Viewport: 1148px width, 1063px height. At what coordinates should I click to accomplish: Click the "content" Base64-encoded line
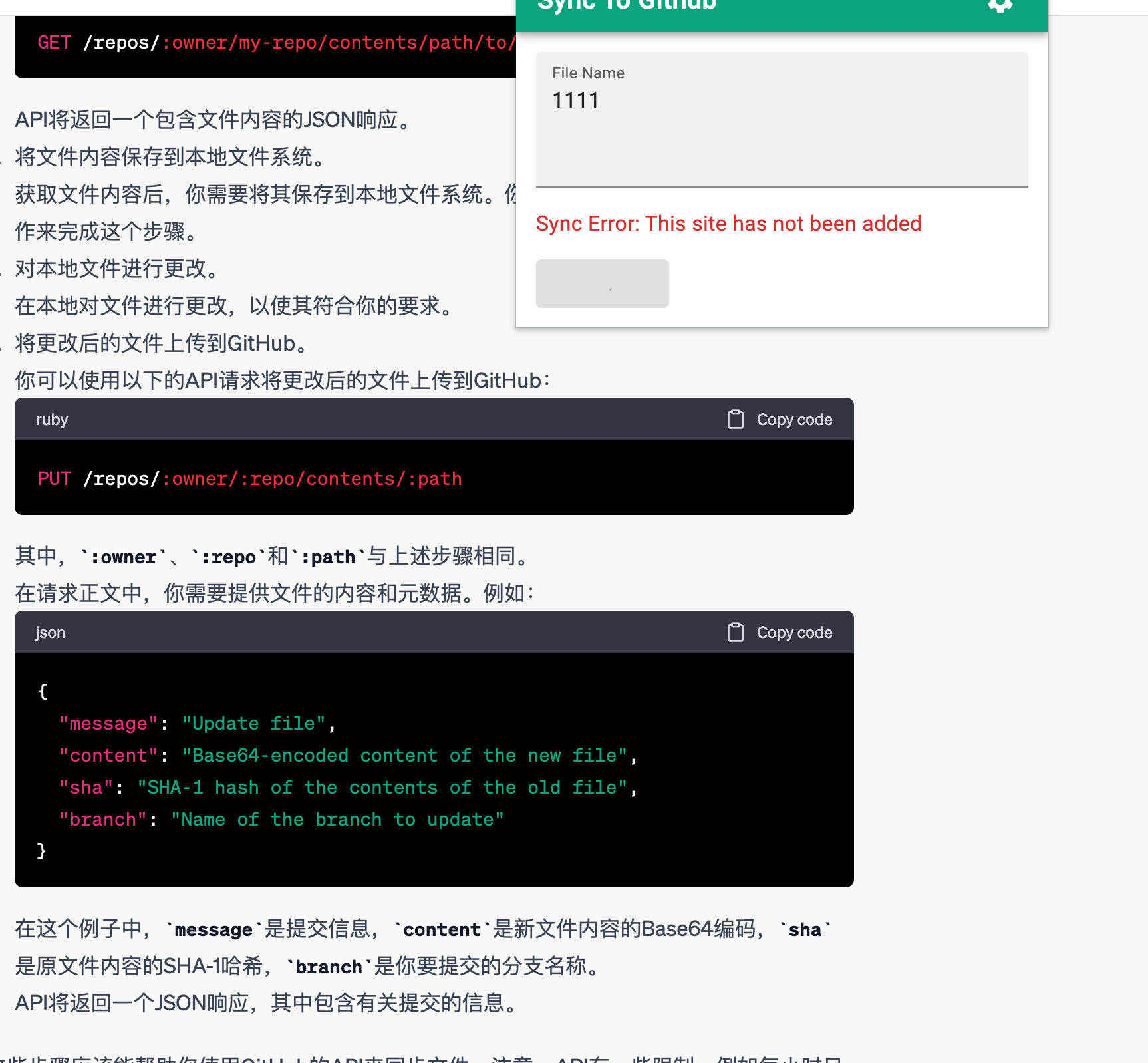[x=349, y=756]
